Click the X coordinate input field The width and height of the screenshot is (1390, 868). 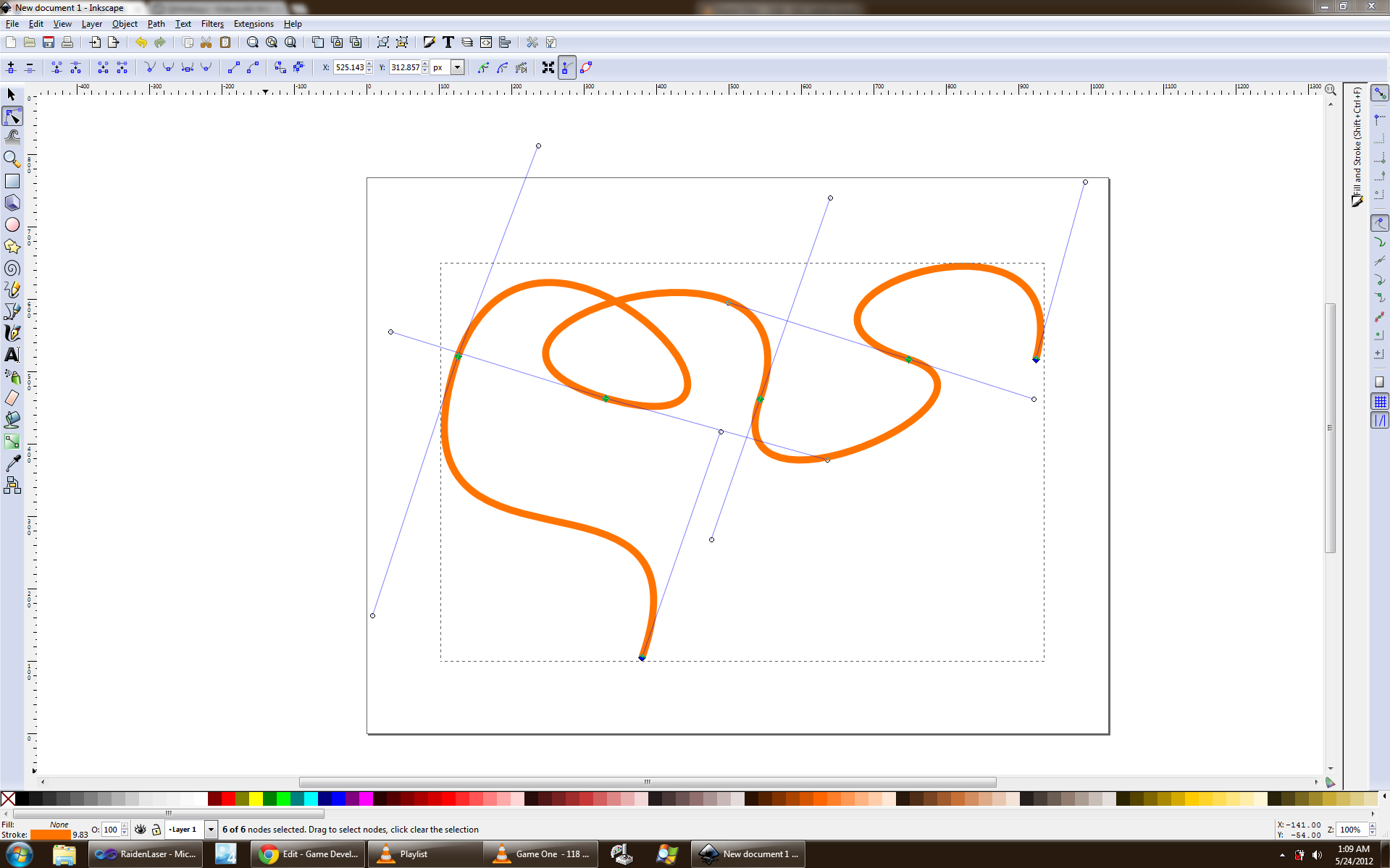tap(350, 67)
